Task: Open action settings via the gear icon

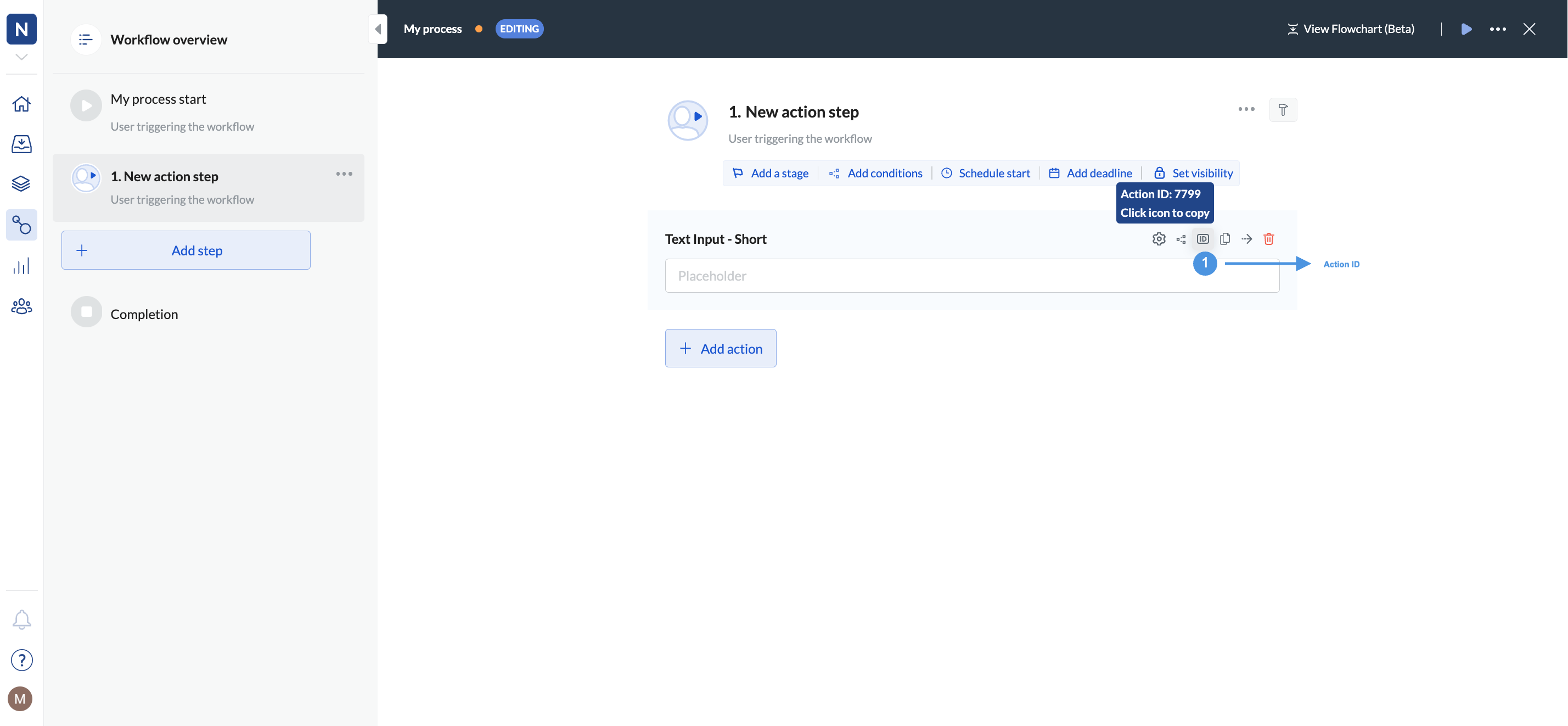Action: coord(1159,239)
